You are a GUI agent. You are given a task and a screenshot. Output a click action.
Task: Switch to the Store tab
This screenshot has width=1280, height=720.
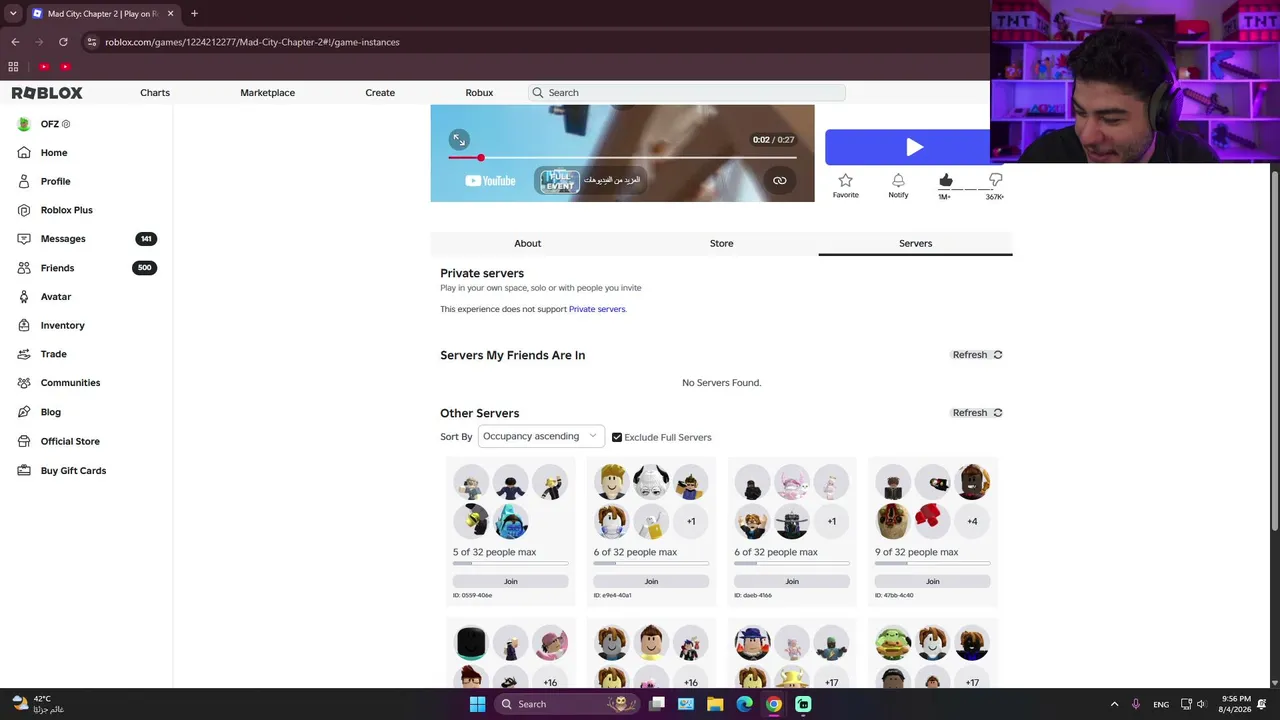tap(721, 243)
